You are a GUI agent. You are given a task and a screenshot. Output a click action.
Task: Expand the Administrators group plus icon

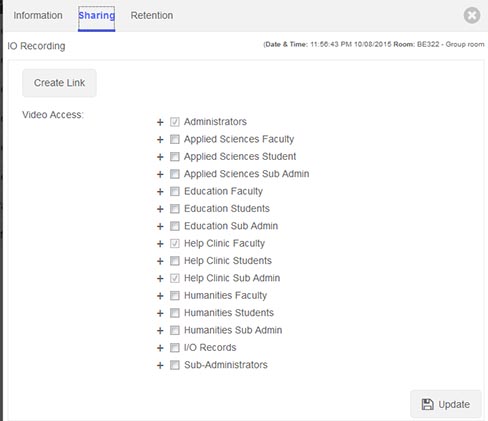pos(160,122)
